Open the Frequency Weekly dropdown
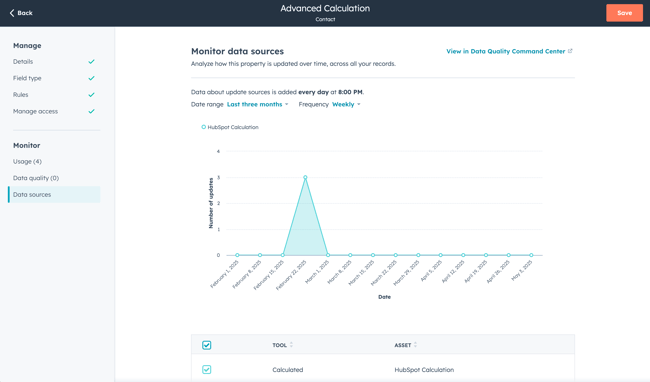The width and height of the screenshot is (650, 382). (346, 104)
